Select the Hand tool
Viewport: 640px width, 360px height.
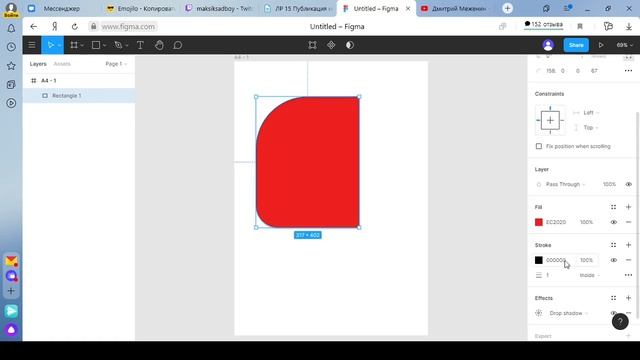point(159,45)
